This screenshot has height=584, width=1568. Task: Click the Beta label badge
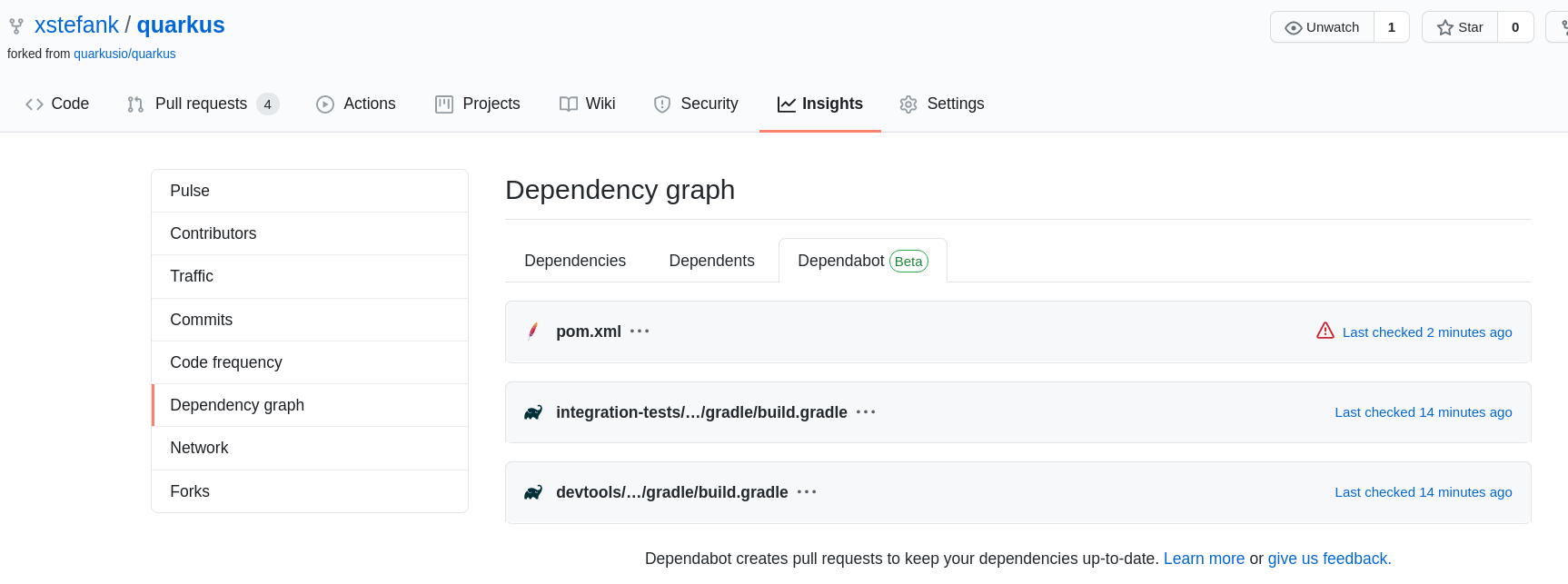(x=908, y=262)
